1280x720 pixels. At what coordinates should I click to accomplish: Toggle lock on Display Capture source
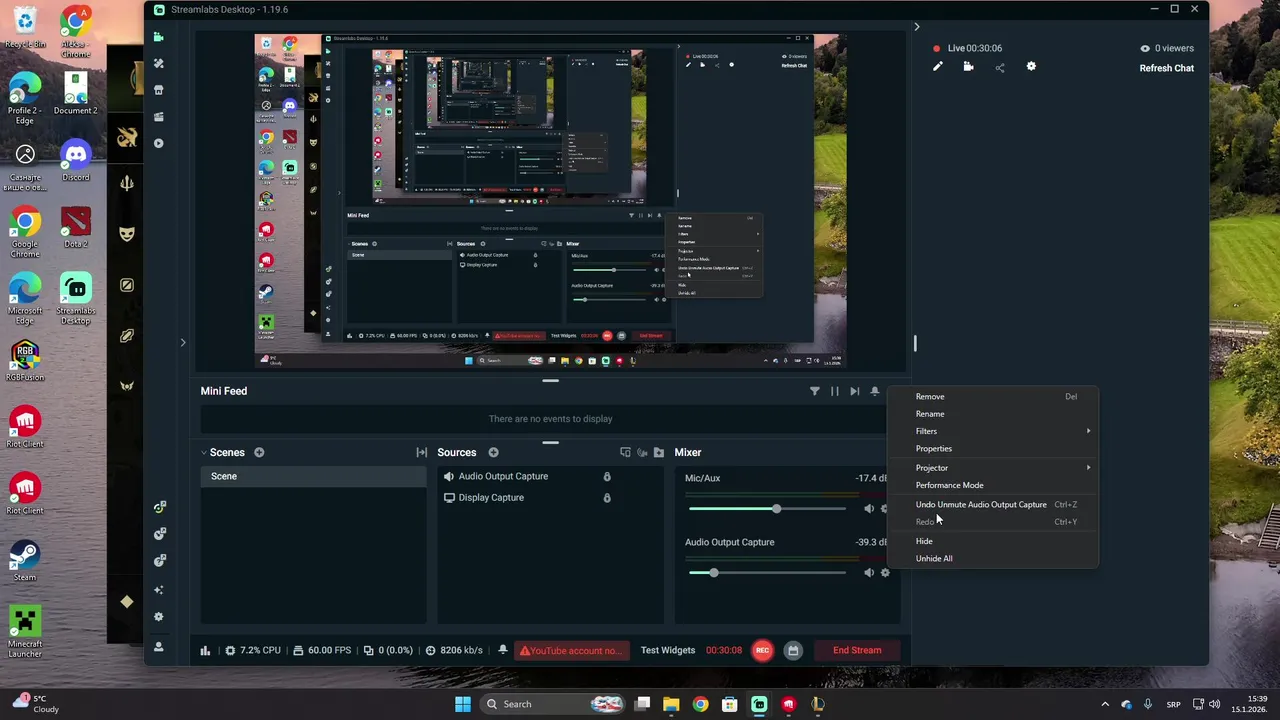point(607,498)
